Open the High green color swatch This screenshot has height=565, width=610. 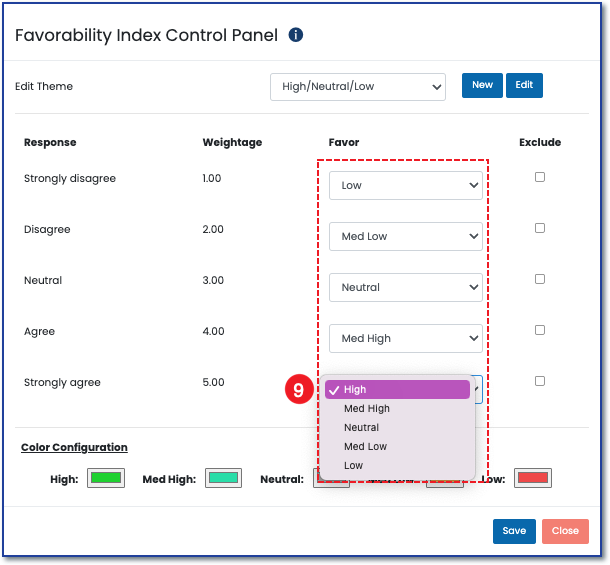(106, 478)
